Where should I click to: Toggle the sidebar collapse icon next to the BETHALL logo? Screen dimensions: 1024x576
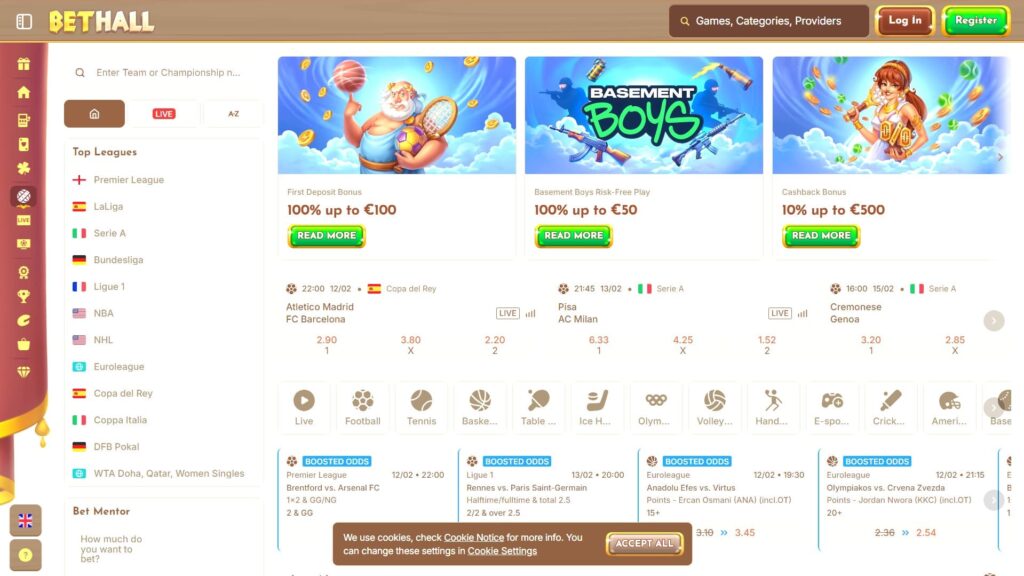[x=24, y=22]
